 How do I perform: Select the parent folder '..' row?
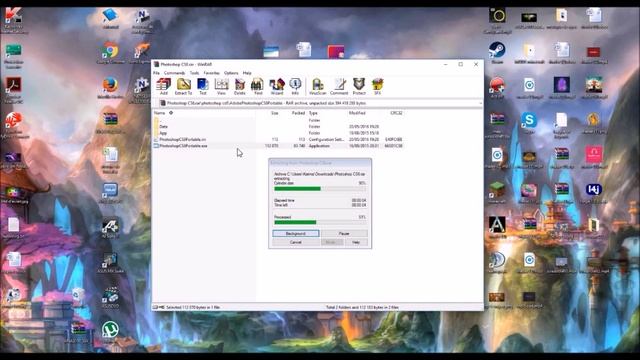click(x=278, y=121)
